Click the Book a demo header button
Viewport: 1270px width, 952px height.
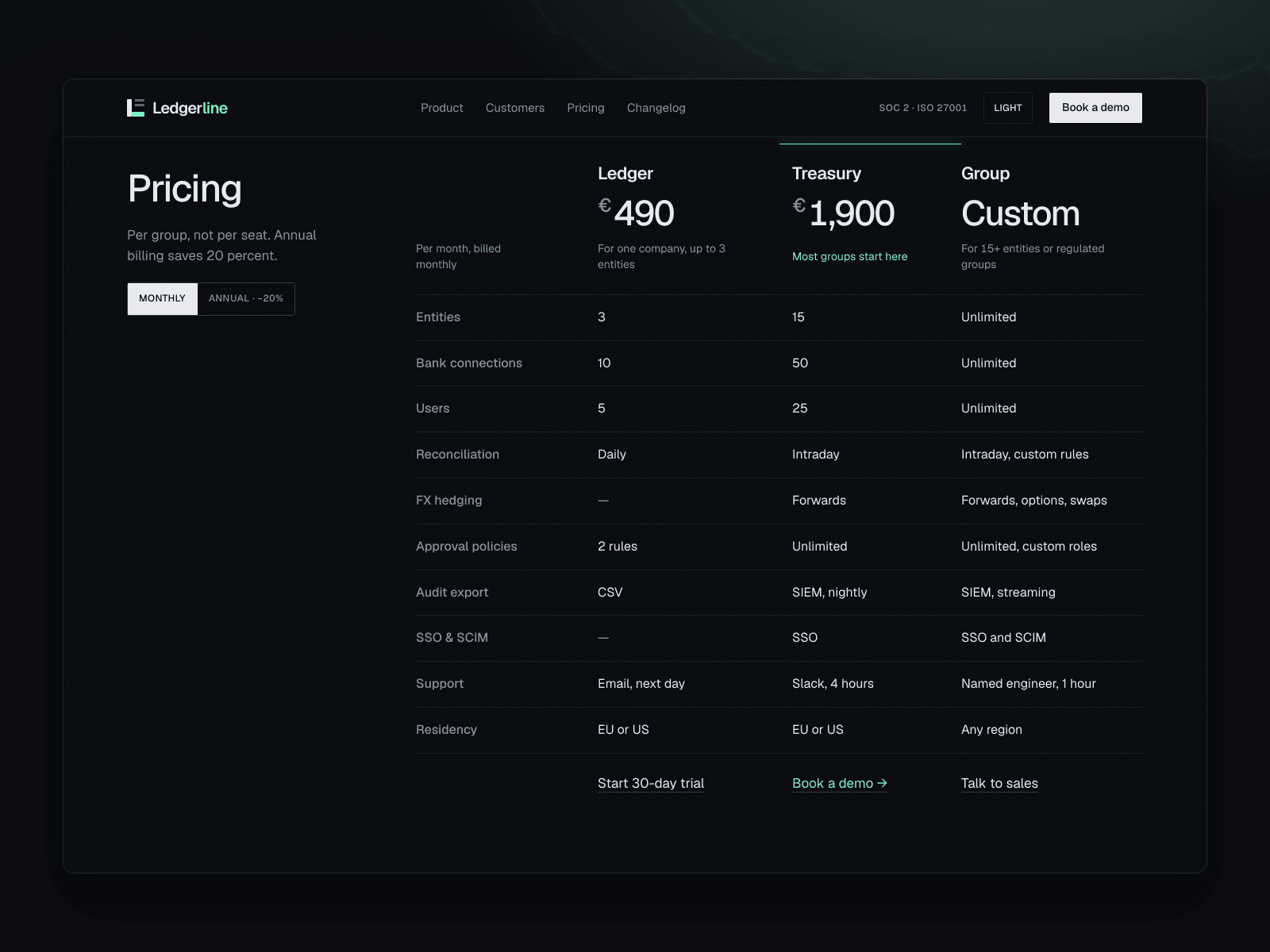coord(1095,108)
